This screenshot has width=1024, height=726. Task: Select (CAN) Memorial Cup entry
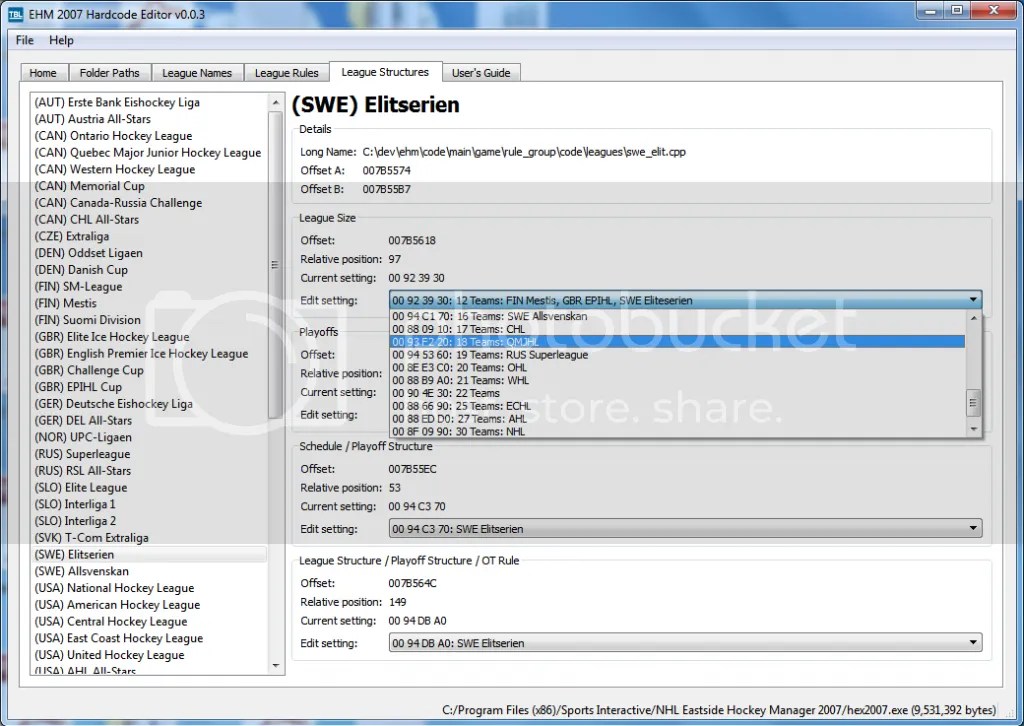click(150, 186)
